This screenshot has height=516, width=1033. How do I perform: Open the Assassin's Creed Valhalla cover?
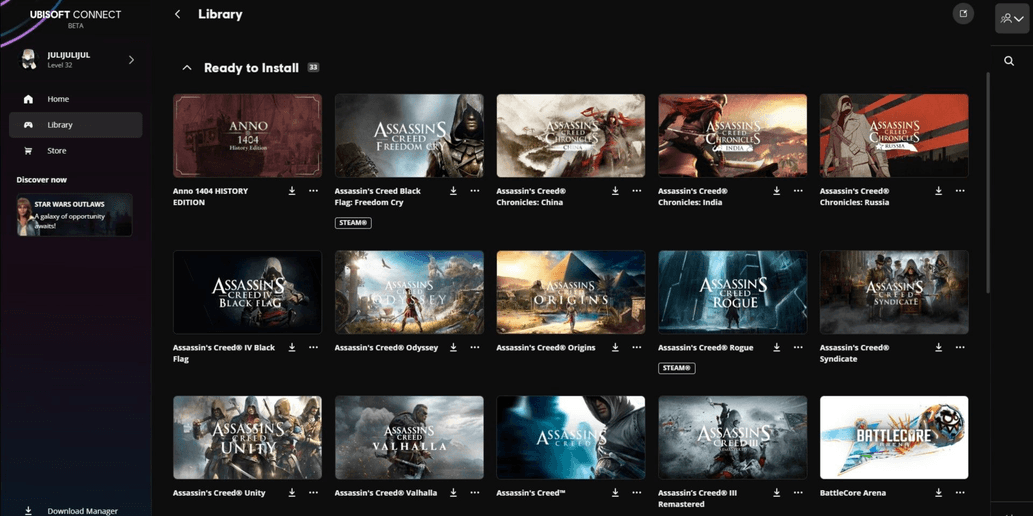pyautogui.click(x=409, y=438)
